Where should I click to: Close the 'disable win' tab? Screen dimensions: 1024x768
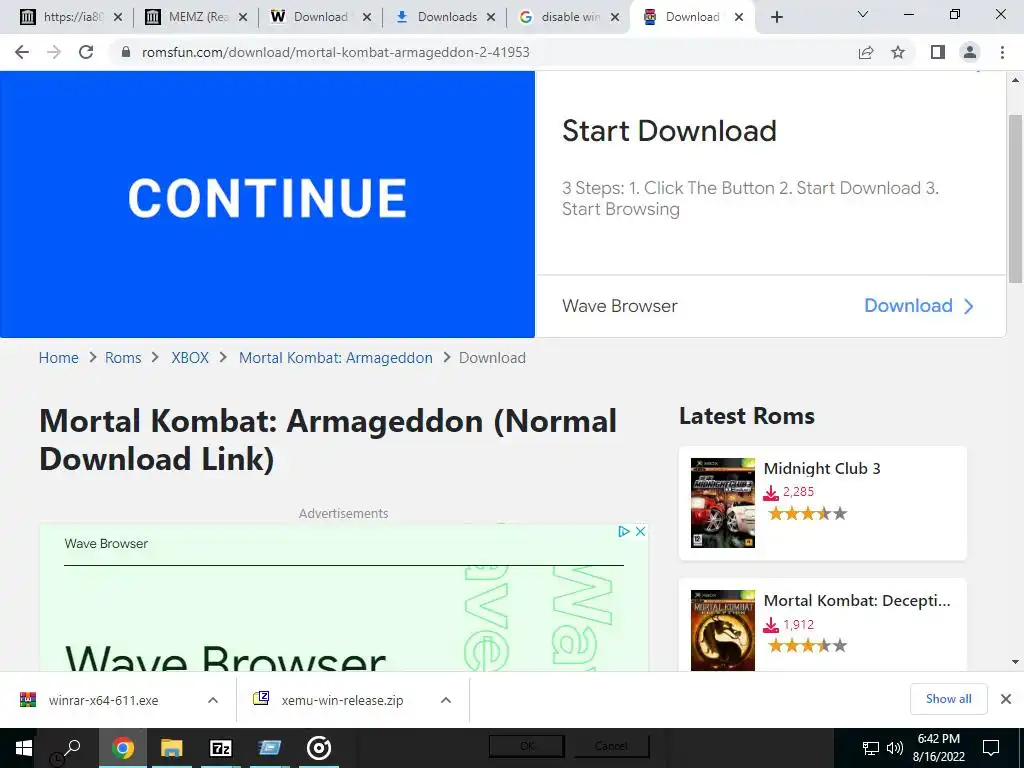[x=615, y=18]
